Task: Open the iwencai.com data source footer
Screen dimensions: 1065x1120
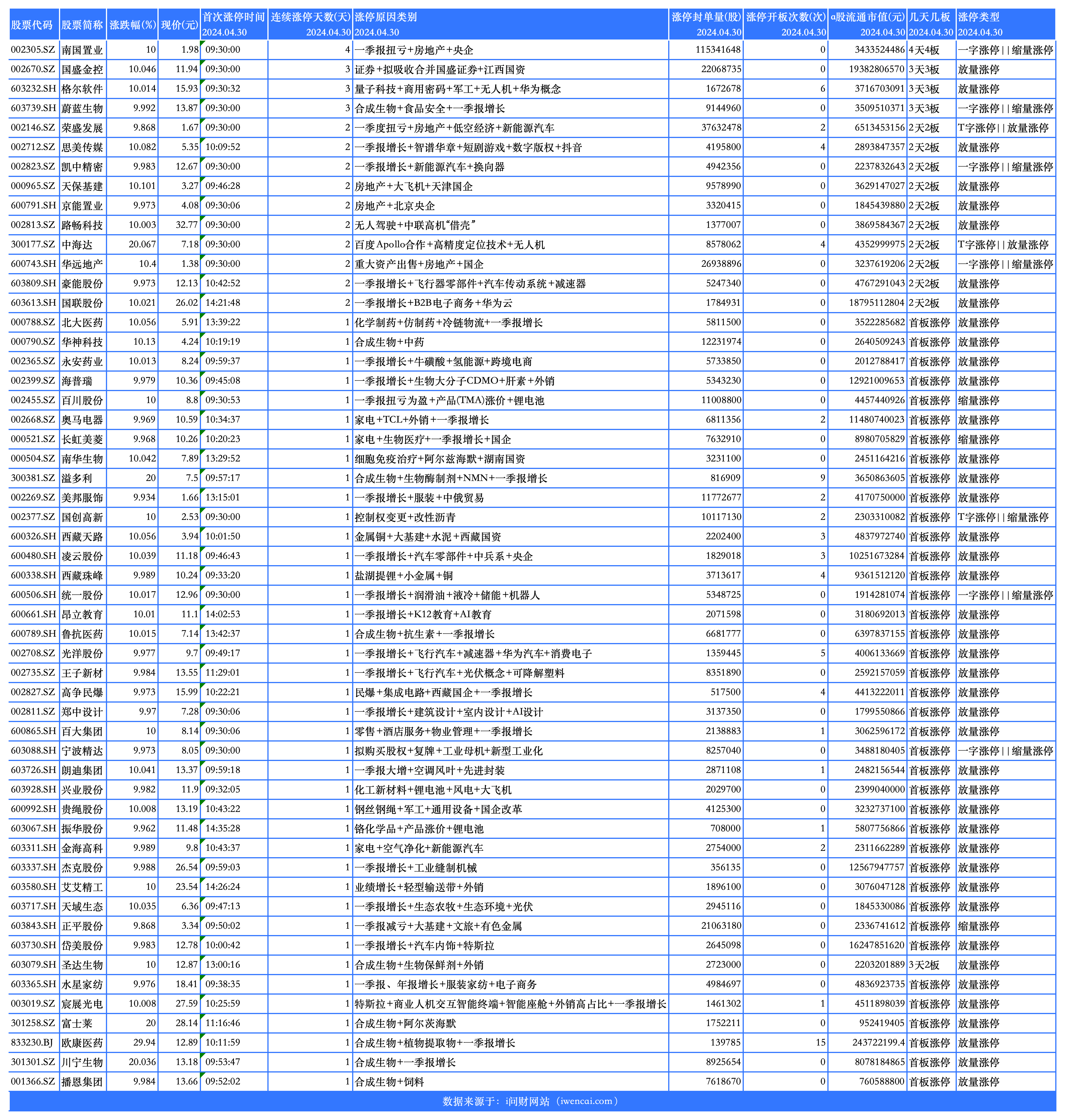Action: point(532,1101)
